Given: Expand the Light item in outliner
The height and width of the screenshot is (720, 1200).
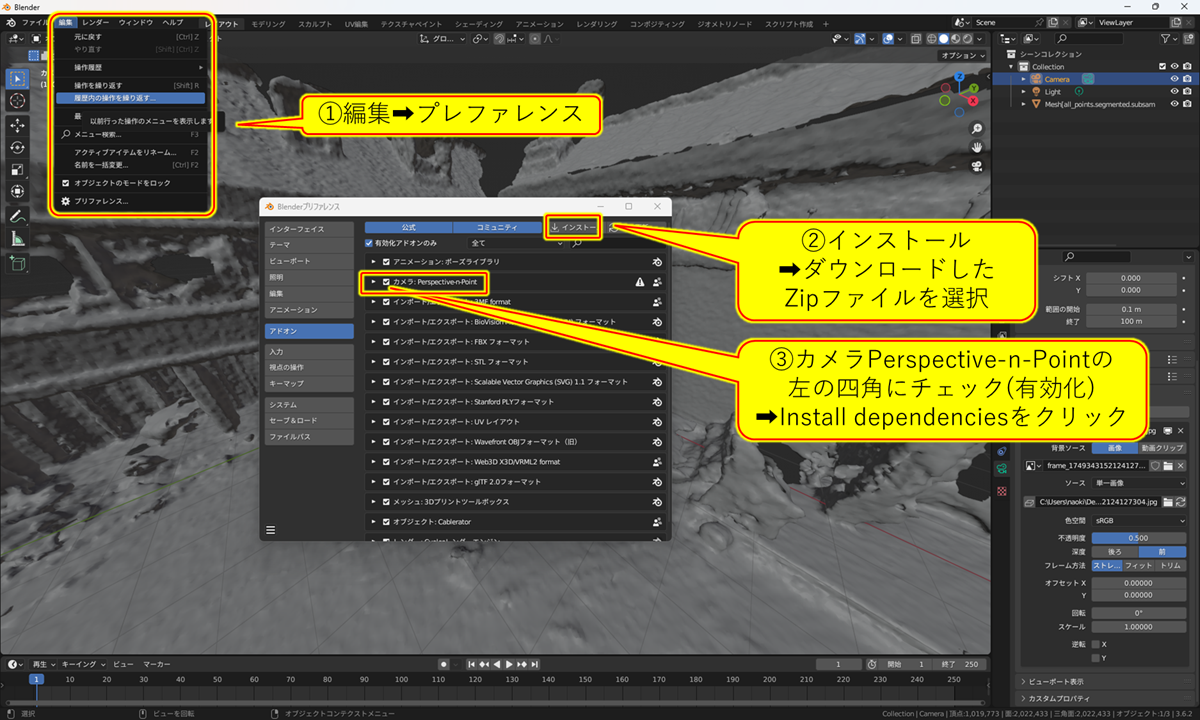Looking at the screenshot, I should point(1023,91).
